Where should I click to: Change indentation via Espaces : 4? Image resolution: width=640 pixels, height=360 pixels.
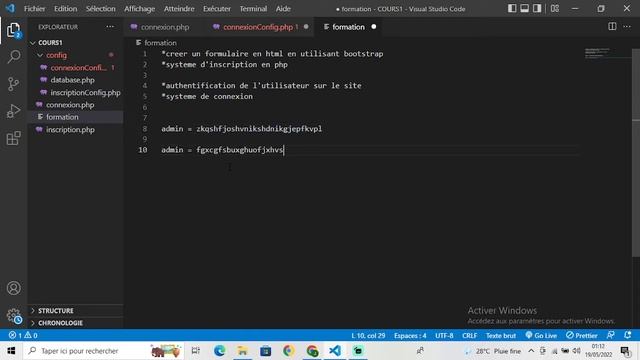pyautogui.click(x=410, y=335)
